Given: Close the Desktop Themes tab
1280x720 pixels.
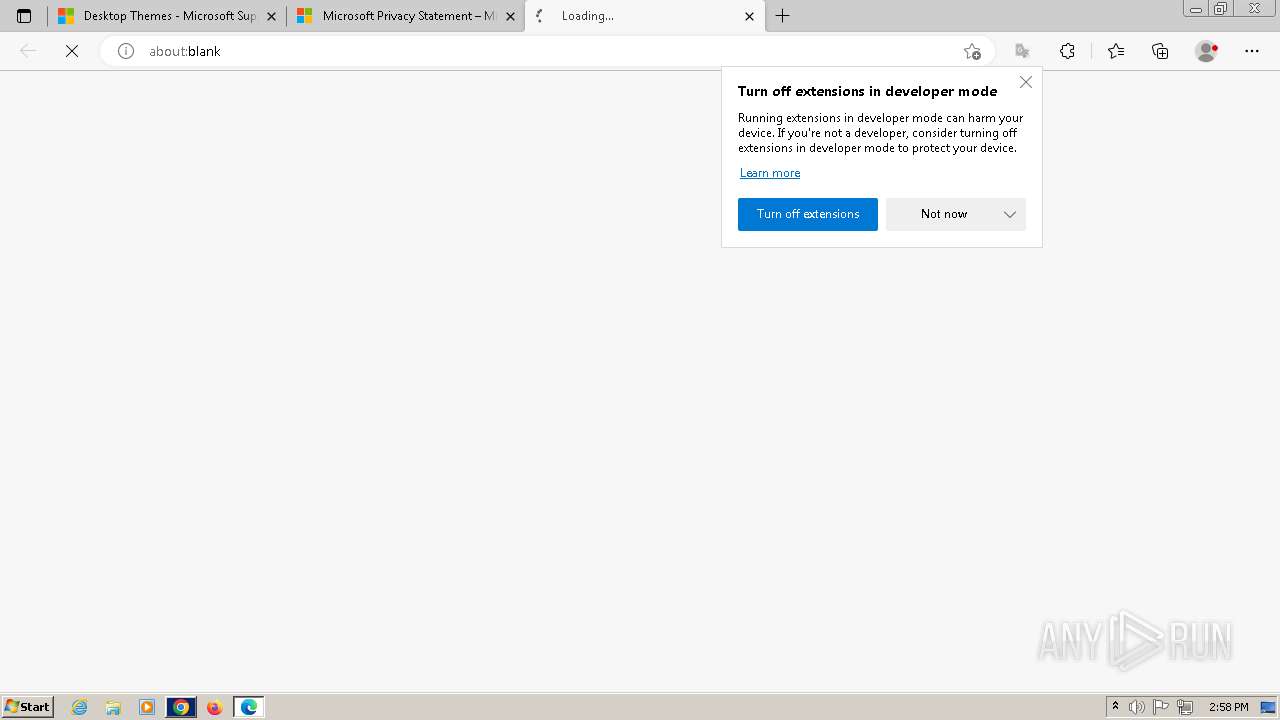Looking at the screenshot, I should [x=271, y=16].
